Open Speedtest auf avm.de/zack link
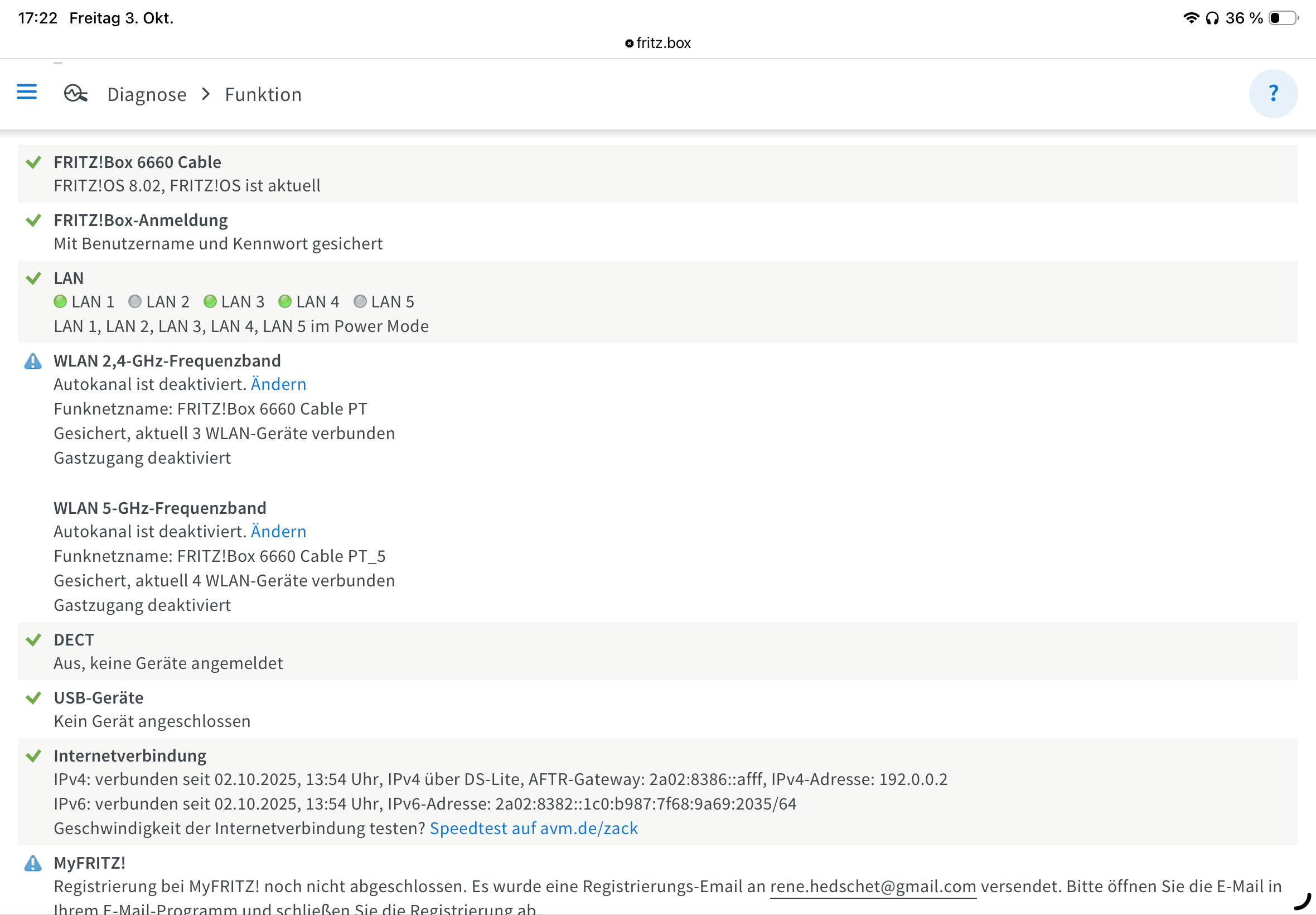This screenshot has width=1316, height=915. point(534,829)
